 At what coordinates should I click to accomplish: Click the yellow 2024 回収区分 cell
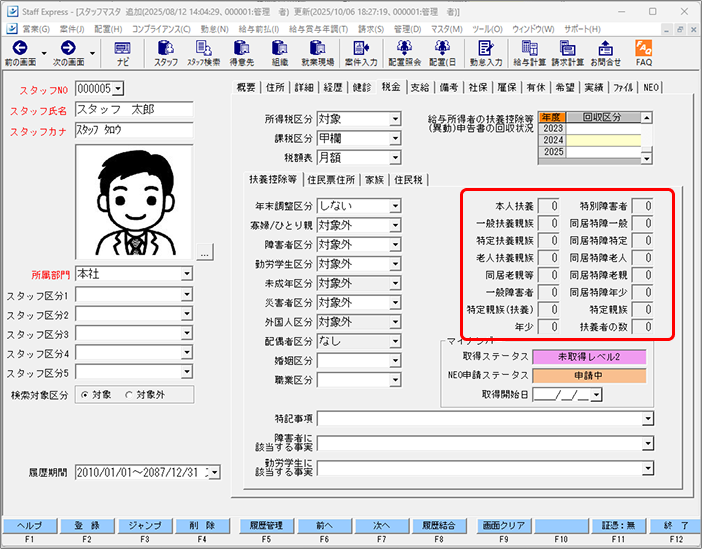tap(604, 140)
